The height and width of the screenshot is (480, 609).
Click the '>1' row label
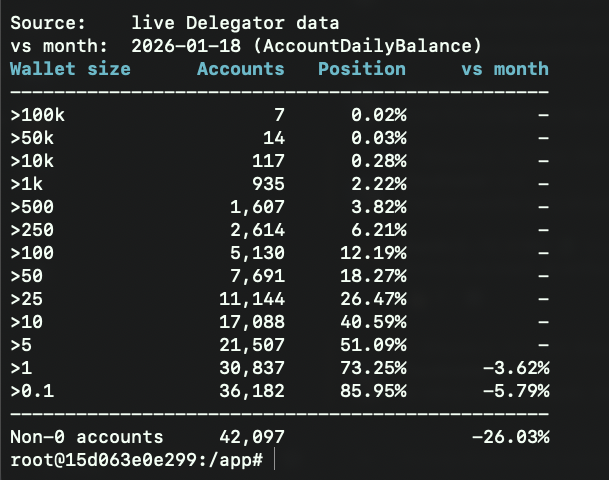21,367
